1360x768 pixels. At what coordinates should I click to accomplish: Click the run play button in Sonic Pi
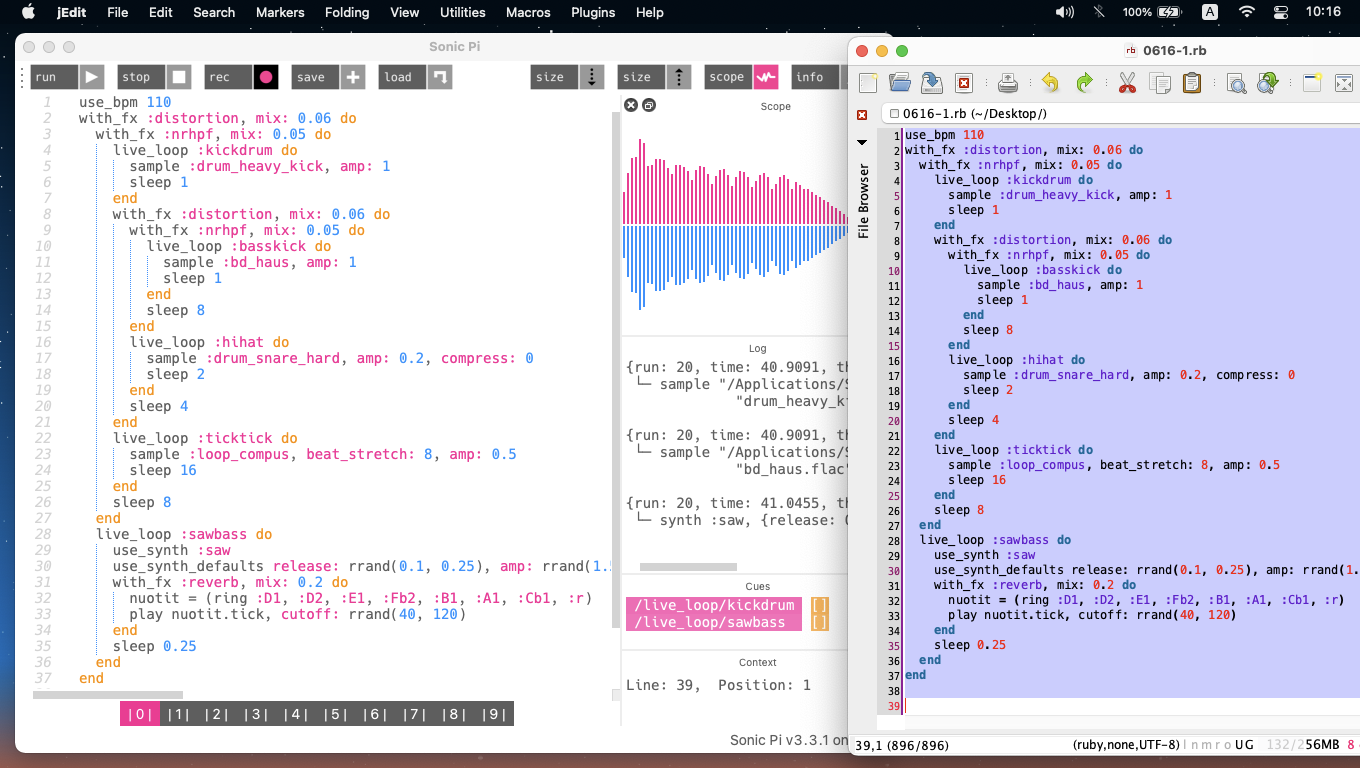[91, 77]
